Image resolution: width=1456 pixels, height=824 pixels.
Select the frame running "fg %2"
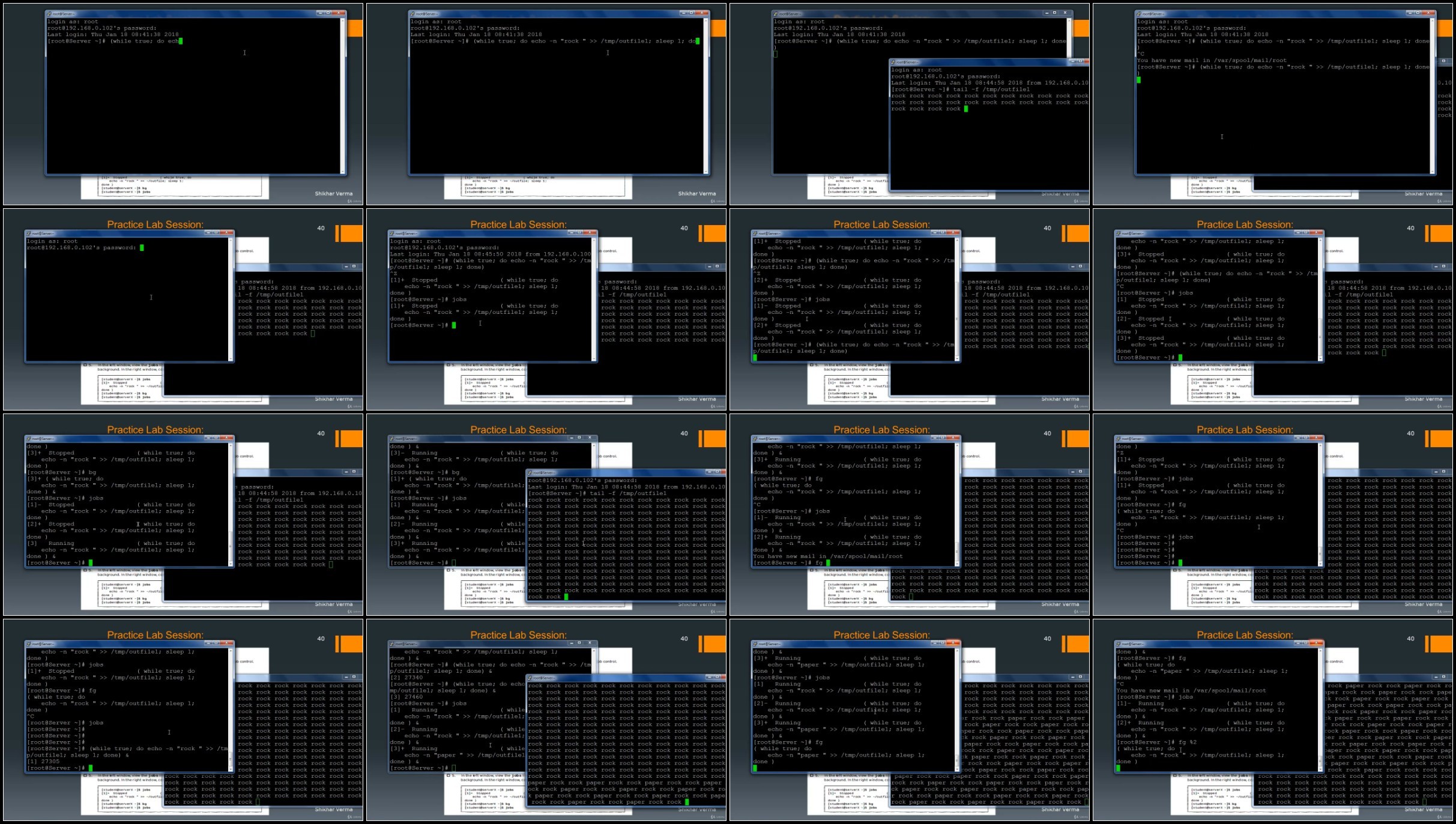[1273, 720]
